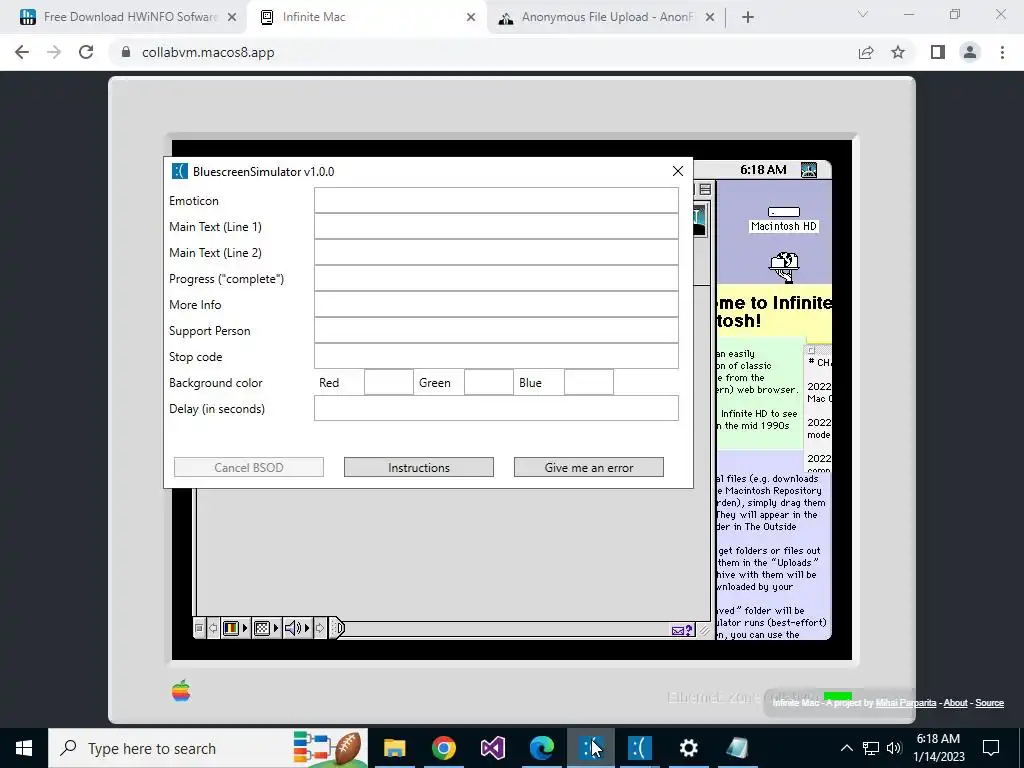Switch to the Infinite Mac tab
This screenshot has width=1024, height=768.
(367, 17)
